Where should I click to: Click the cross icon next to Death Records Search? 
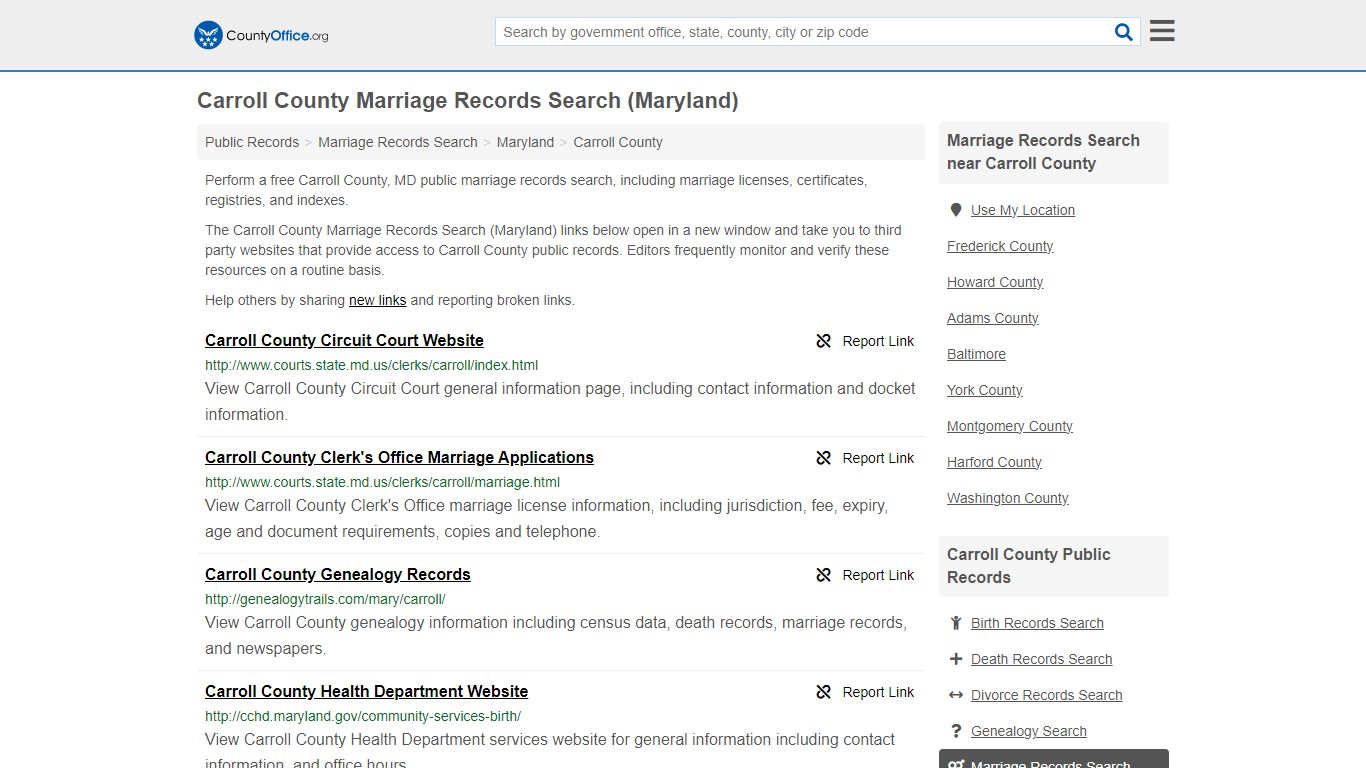(956, 659)
